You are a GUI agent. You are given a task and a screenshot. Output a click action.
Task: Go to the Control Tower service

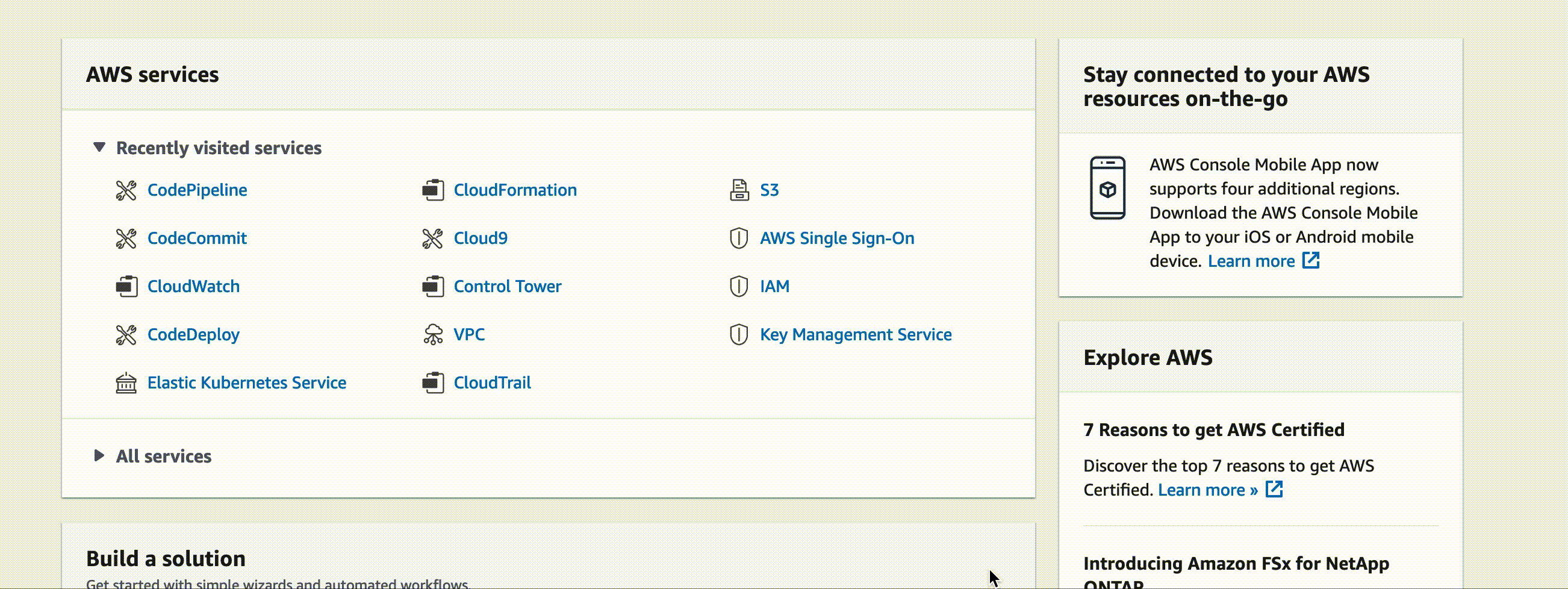(x=507, y=286)
